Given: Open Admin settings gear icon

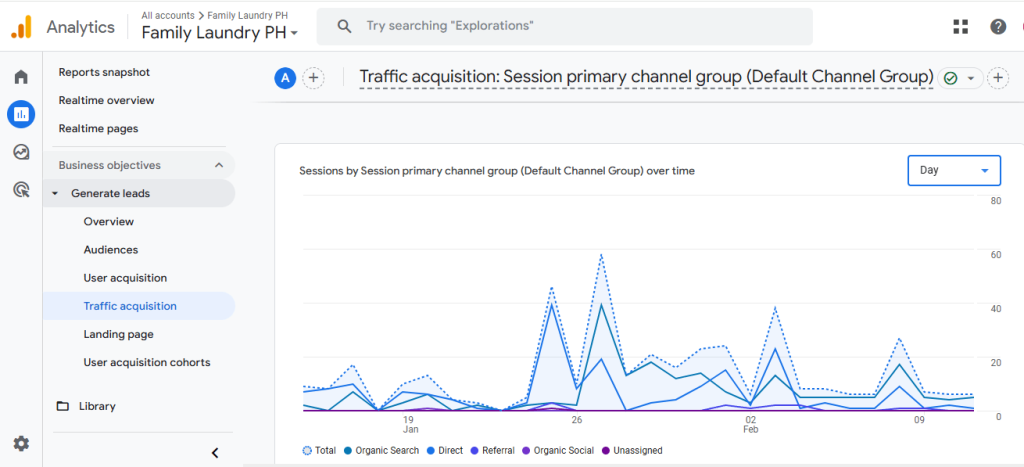Looking at the screenshot, I should pyautogui.click(x=21, y=443).
